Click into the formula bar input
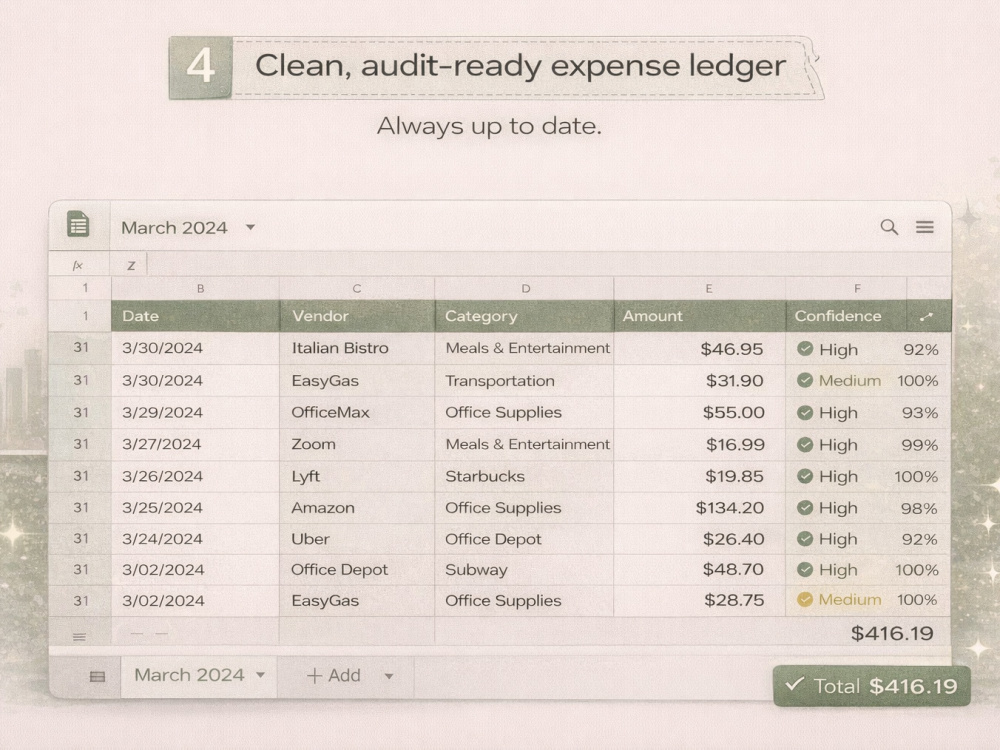The width and height of the screenshot is (1000, 750). click(548, 265)
